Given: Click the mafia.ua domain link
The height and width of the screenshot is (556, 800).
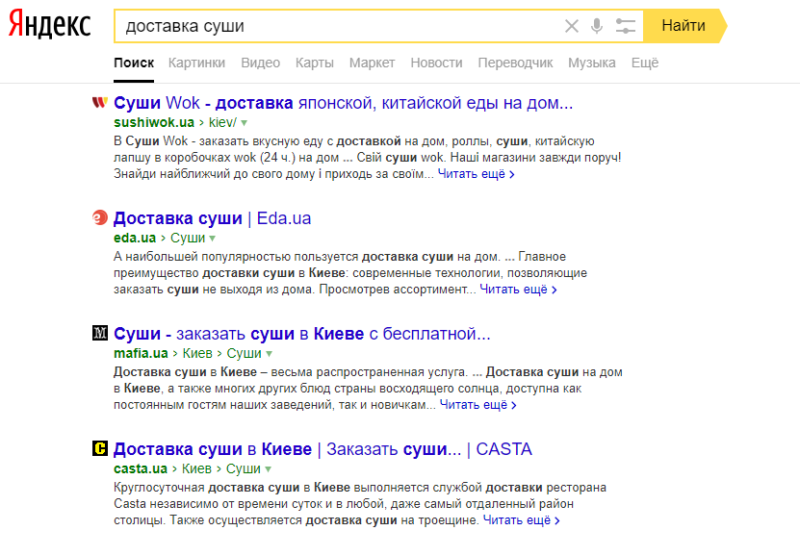Looking at the screenshot, I should coord(141,353).
